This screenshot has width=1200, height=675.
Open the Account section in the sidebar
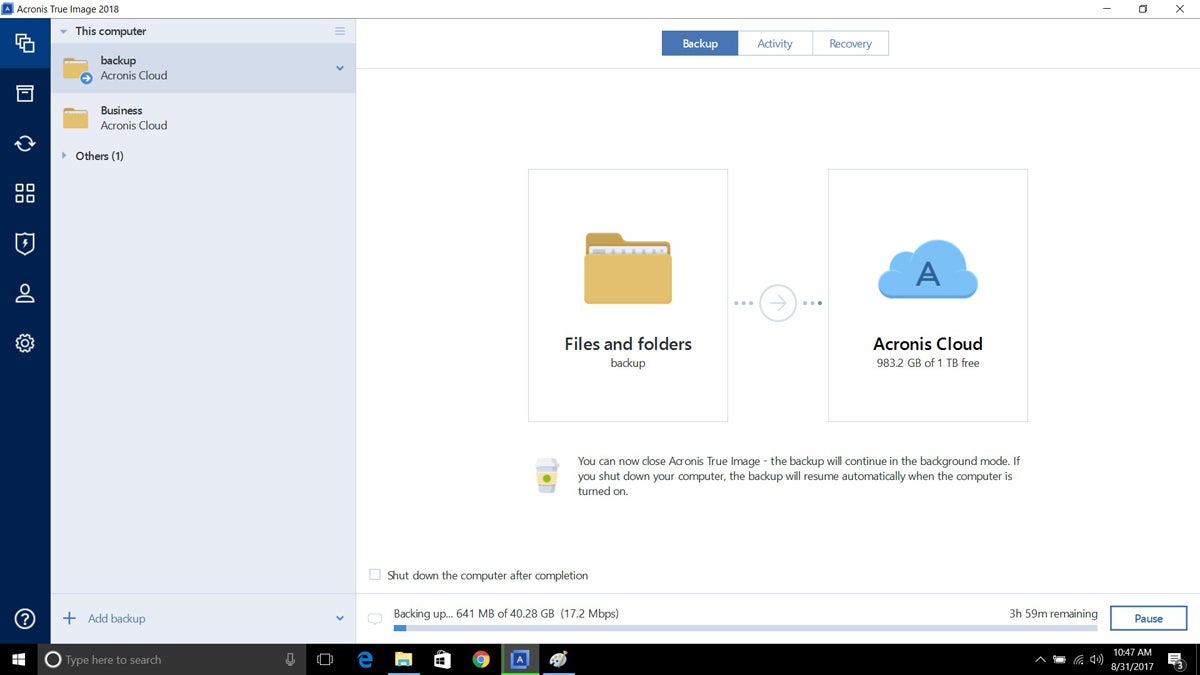[25, 293]
